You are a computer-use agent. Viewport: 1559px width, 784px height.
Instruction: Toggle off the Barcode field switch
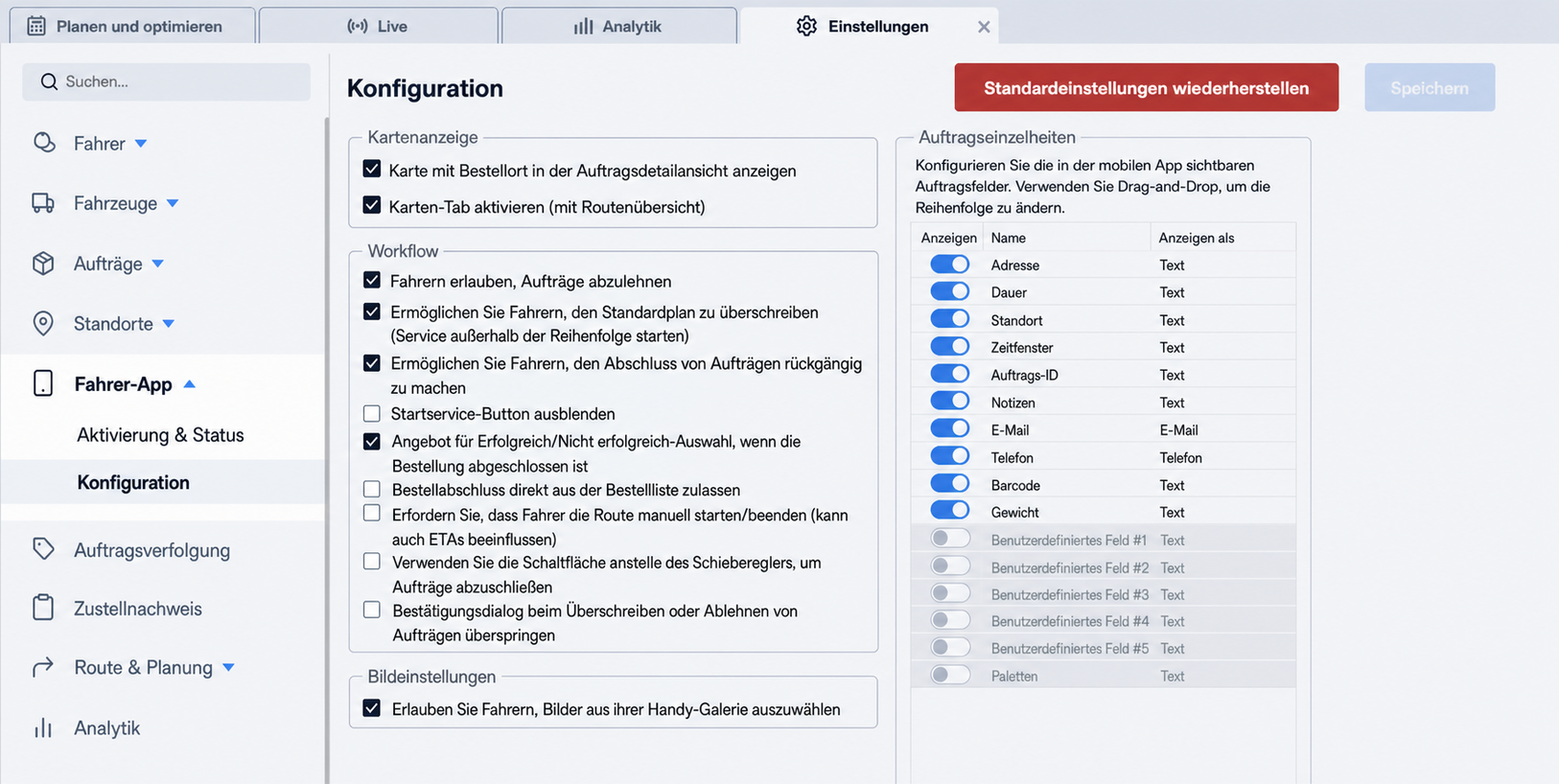pyautogui.click(x=950, y=484)
